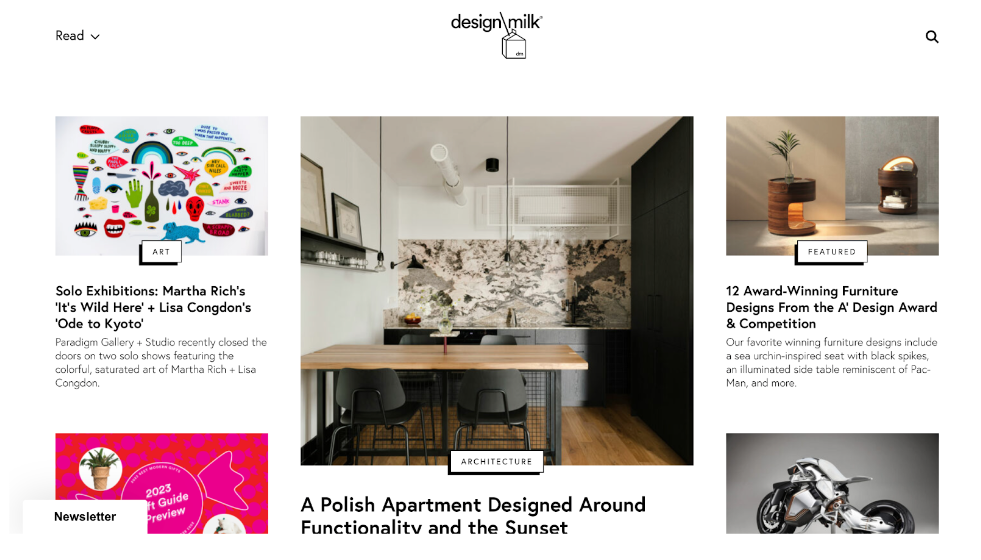Screen dimensions: 981x560
Task: Click the sea urchin-inspired seat excerpt
Action: point(831,362)
